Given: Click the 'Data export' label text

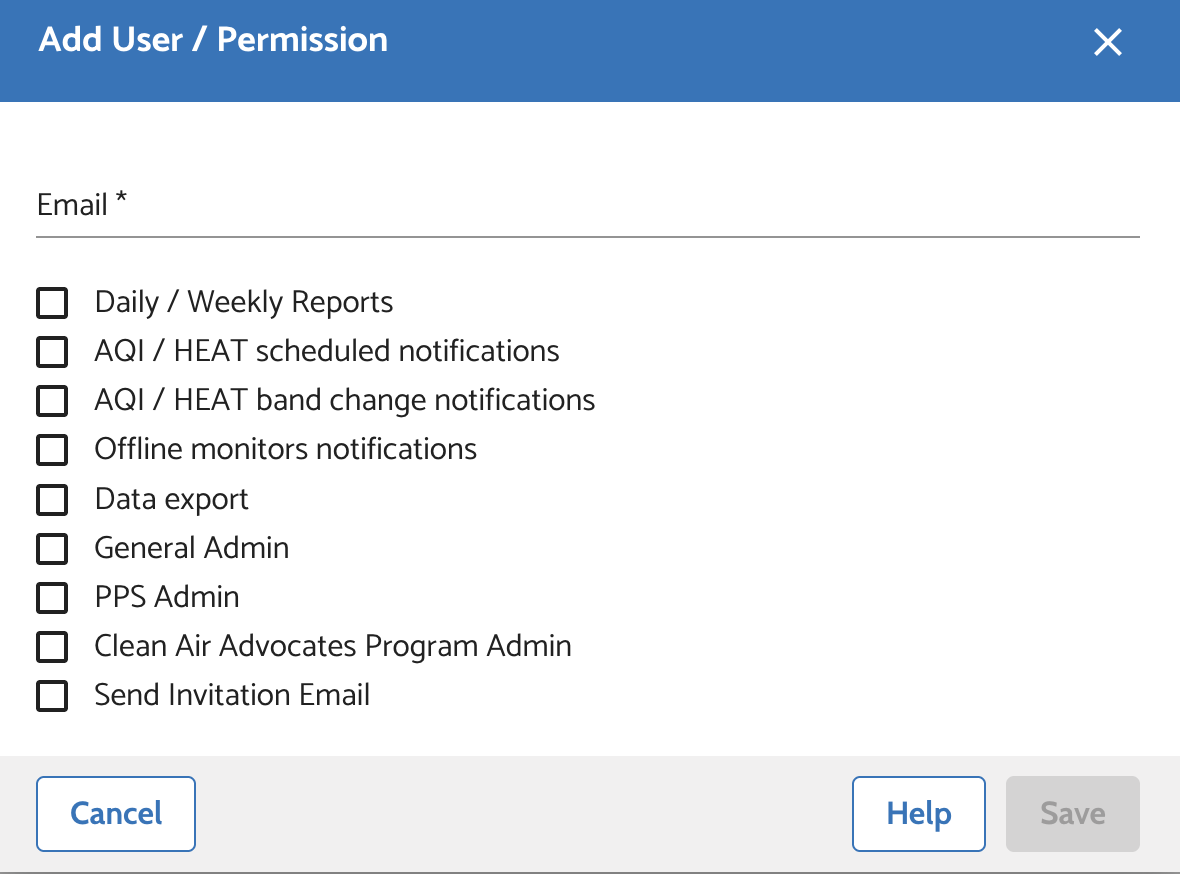Looking at the screenshot, I should point(171,499).
